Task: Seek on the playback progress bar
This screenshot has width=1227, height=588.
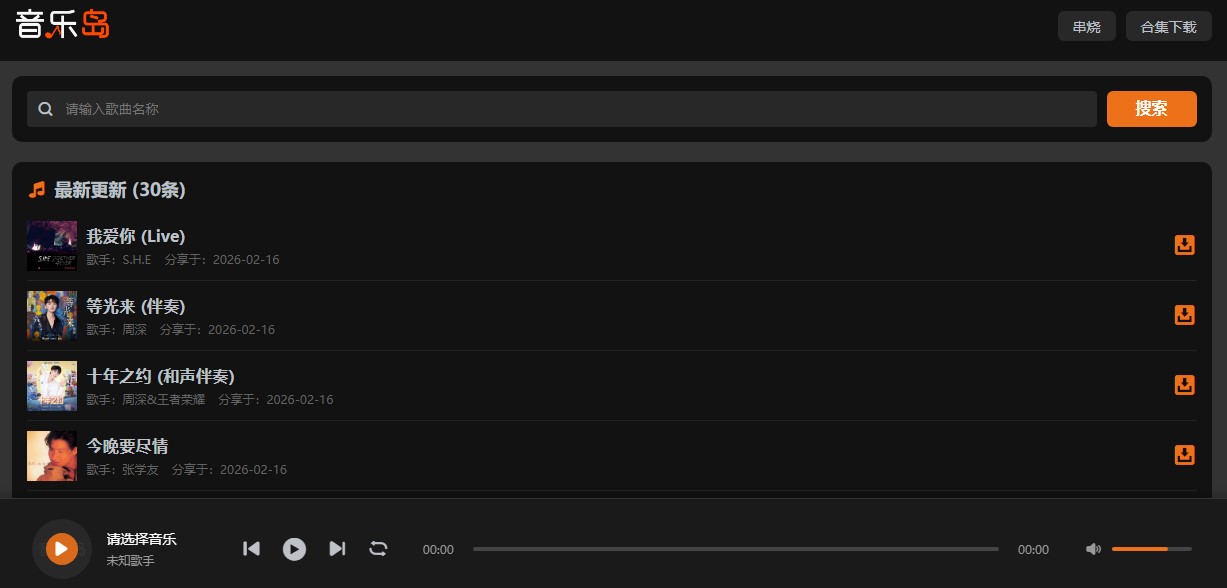Action: 735,549
